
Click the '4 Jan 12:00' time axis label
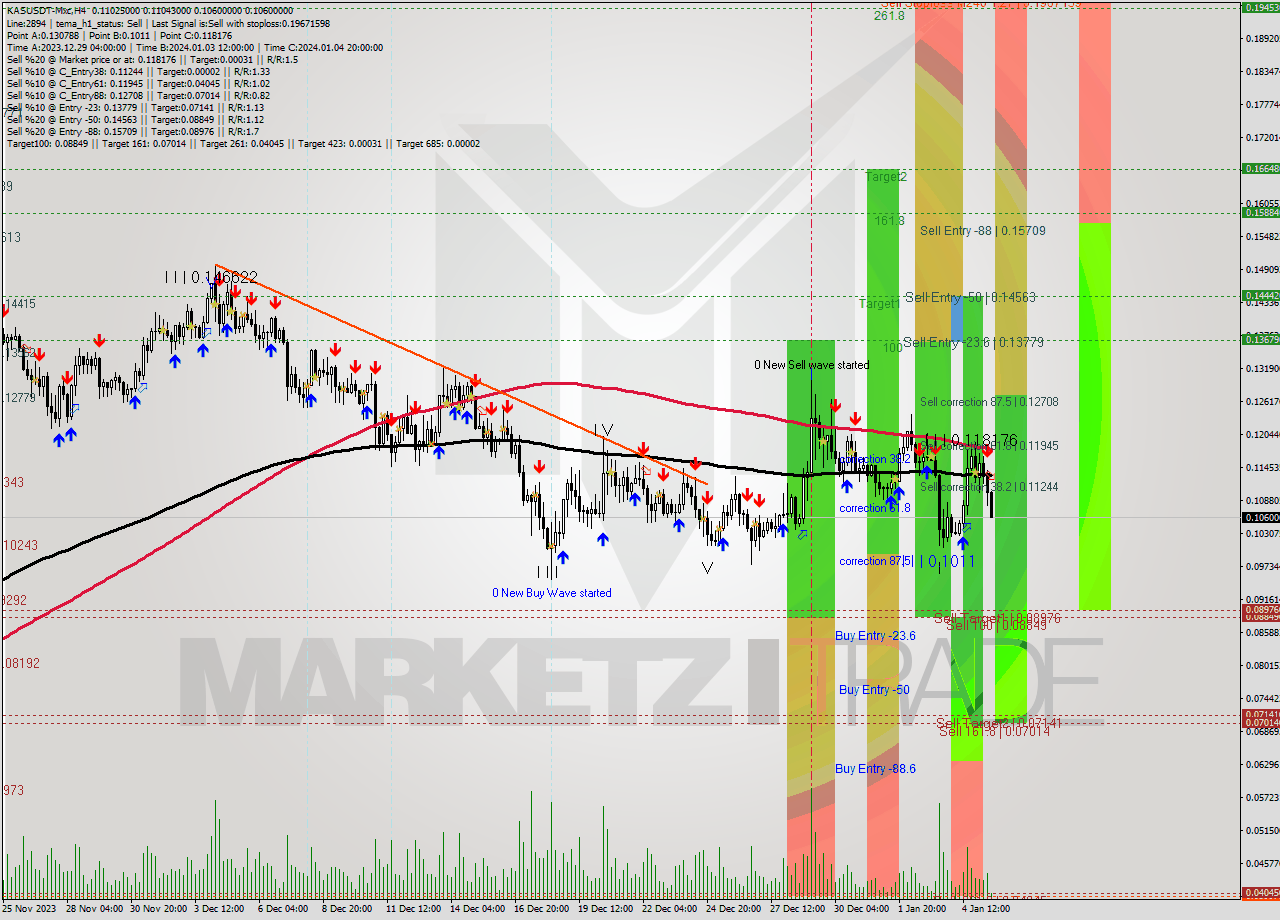(985, 909)
